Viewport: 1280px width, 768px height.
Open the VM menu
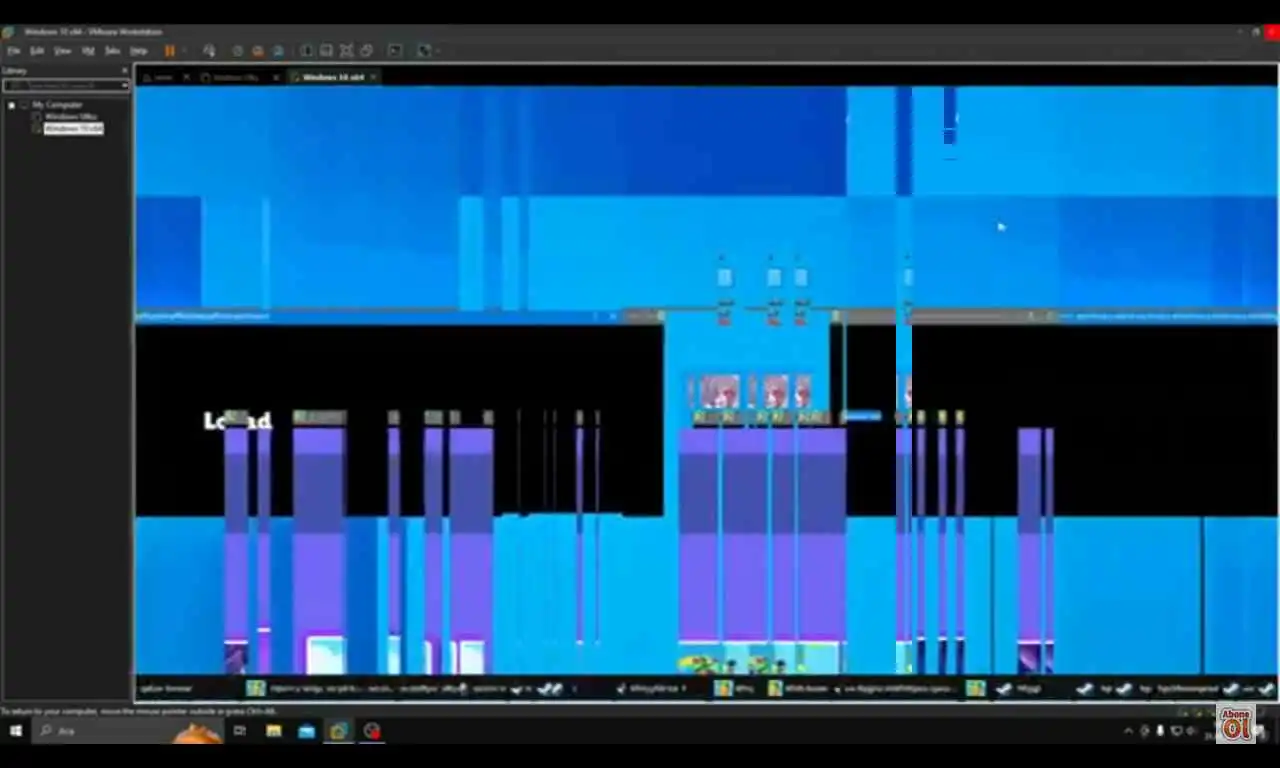pyautogui.click(x=88, y=50)
